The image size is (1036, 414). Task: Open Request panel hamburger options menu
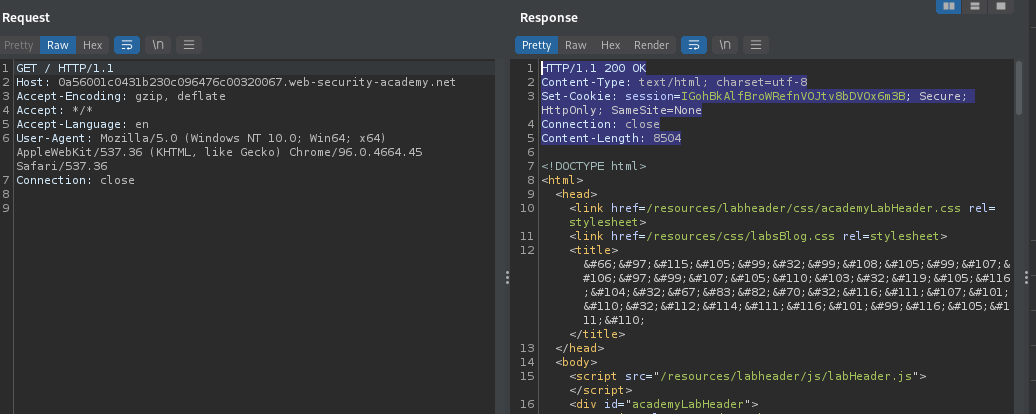[x=189, y=45]
